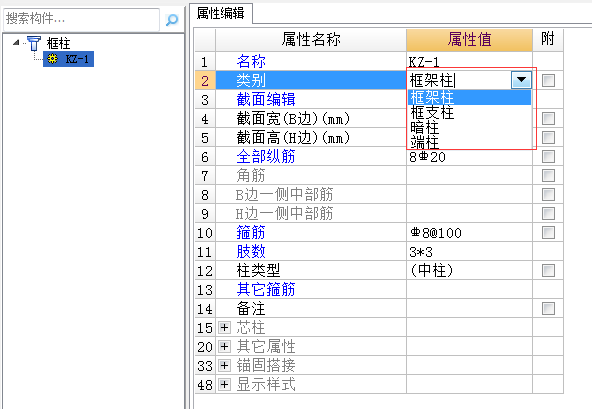Click the gear icon beside KZ-1

(52, 59)
